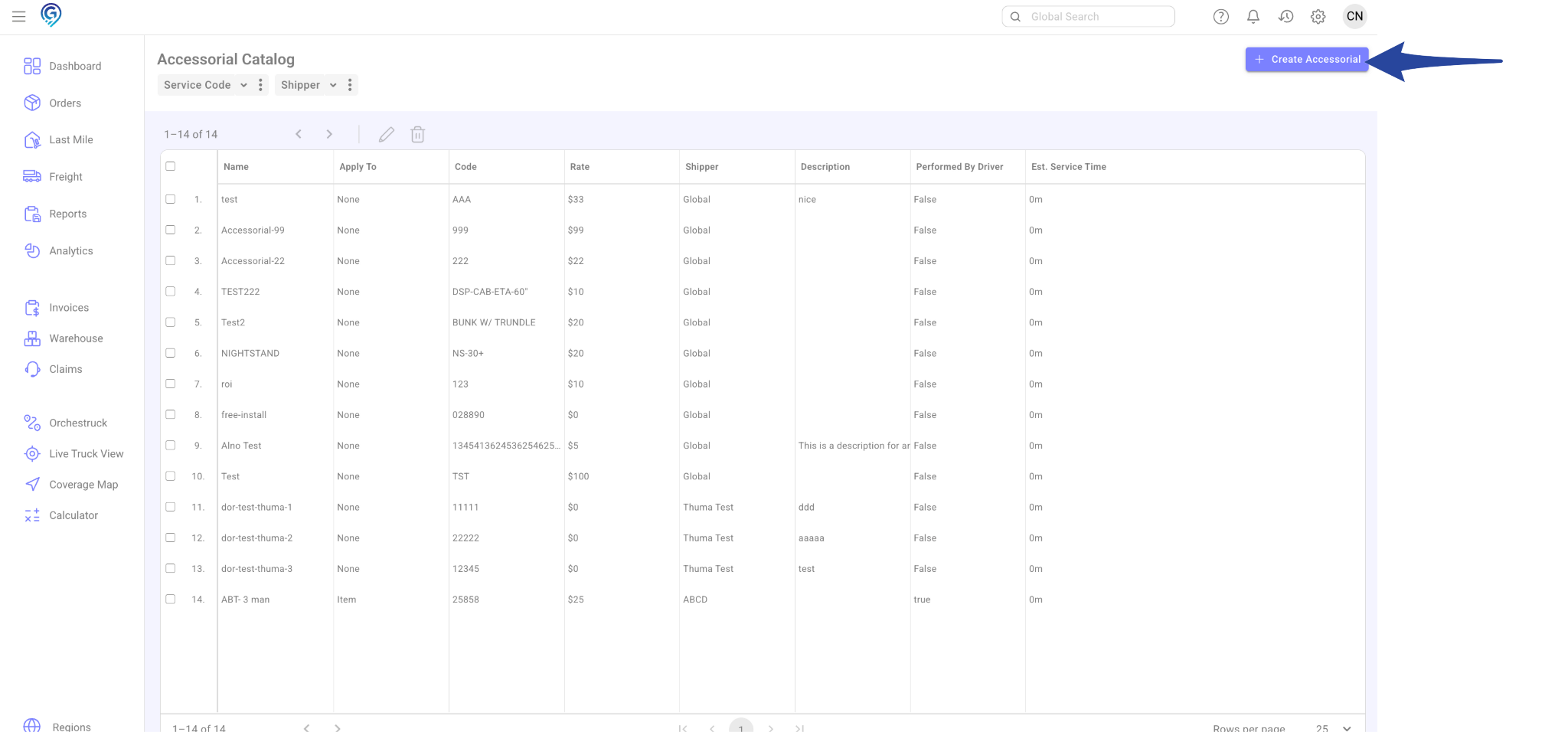1568x732 pixels.
Task: Open Shipper filter options (three dots)
Action: pyautogui.click(x=350, y=85)
